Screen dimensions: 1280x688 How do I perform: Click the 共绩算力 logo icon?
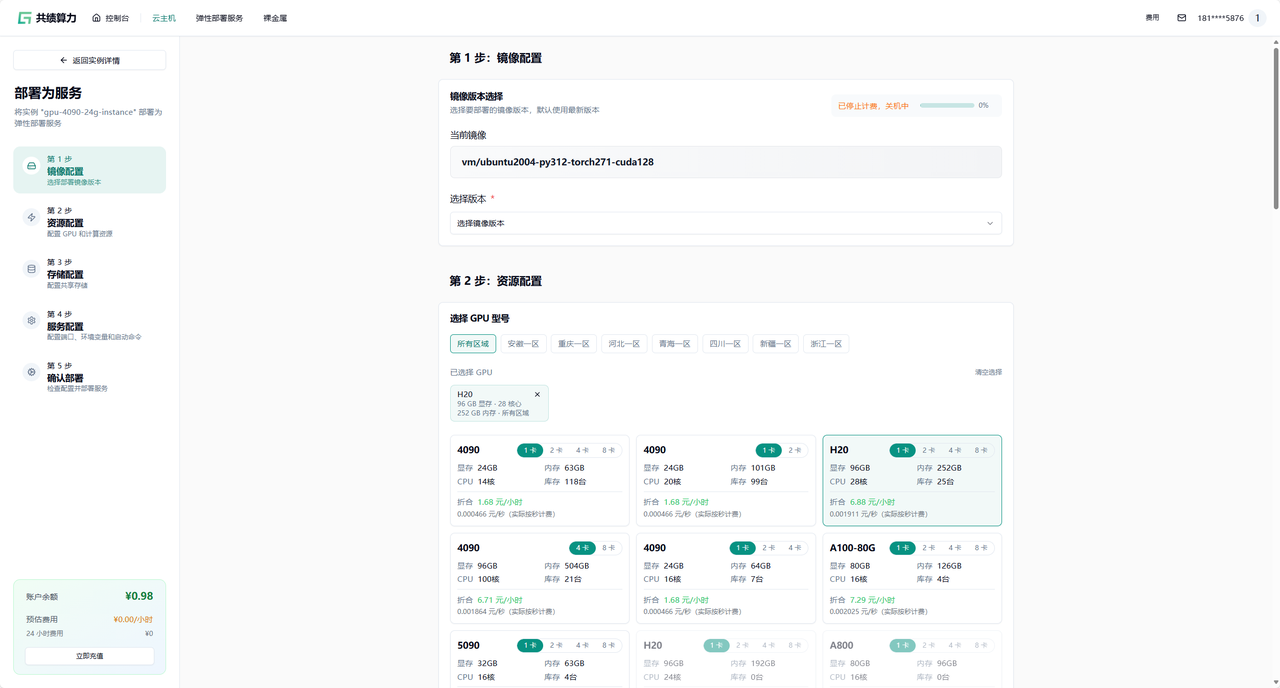(24, 18)
